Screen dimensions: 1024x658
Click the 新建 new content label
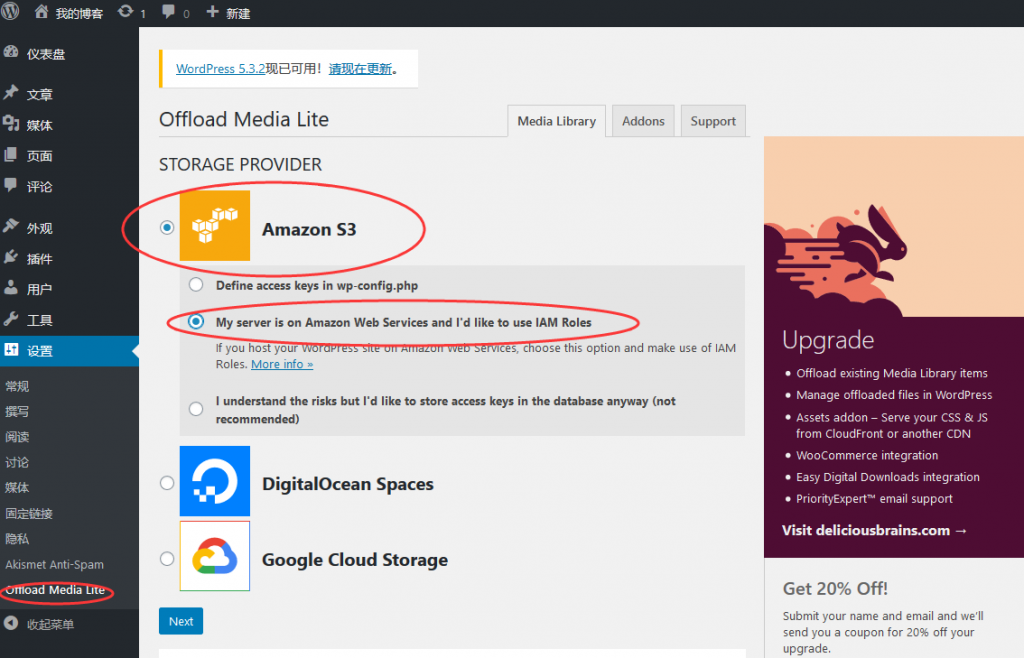pos(238,13)
